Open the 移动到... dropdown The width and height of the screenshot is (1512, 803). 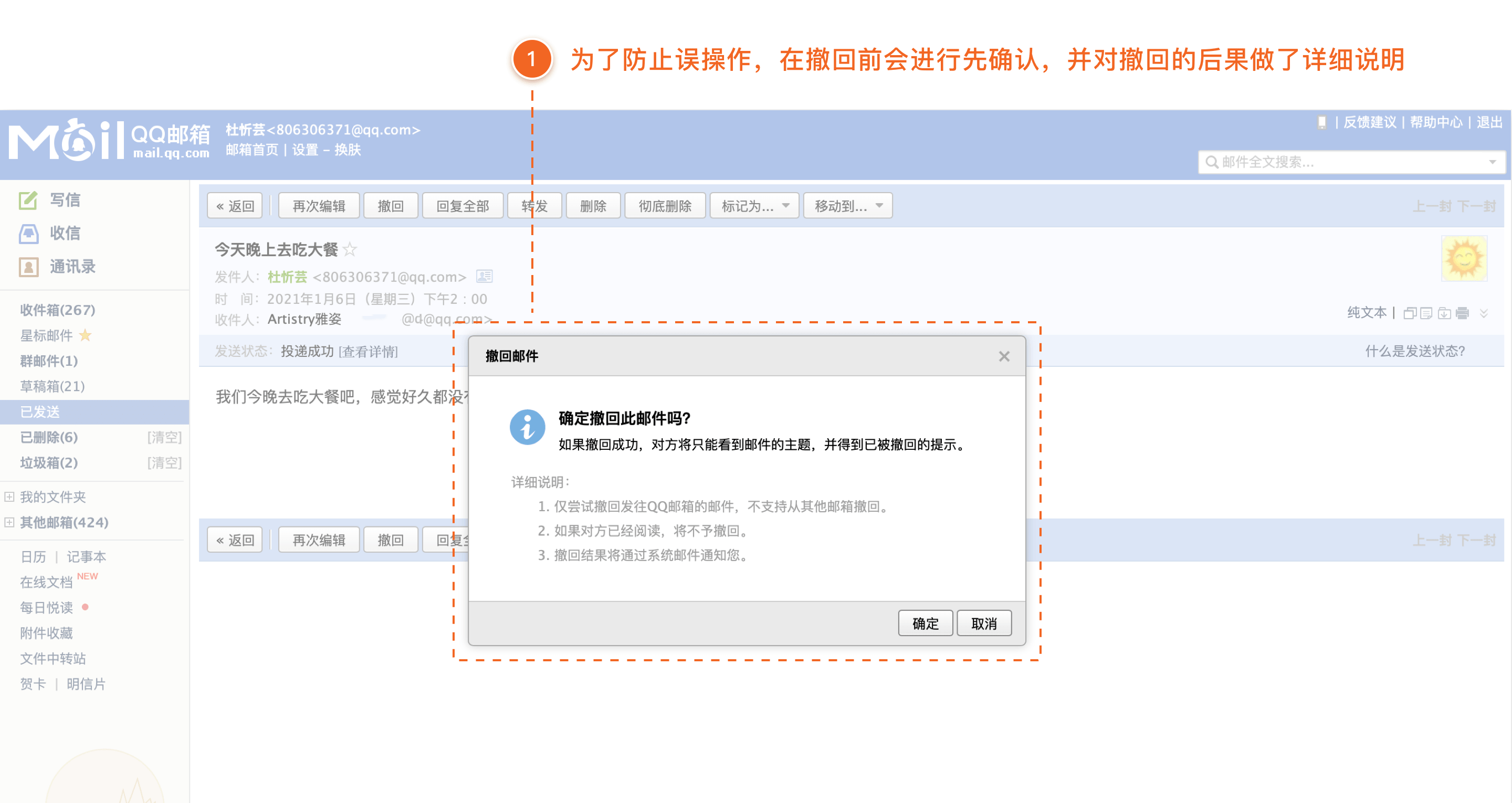(x=847, y=206)
